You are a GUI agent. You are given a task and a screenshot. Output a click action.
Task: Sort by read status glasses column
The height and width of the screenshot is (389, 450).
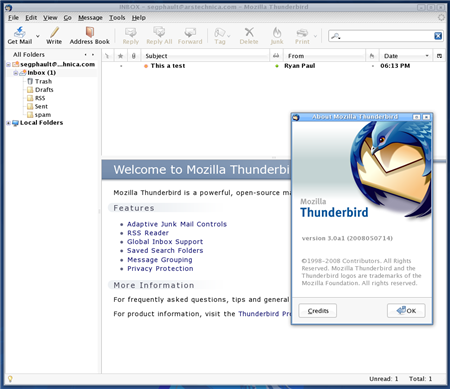click(x=276, y=56)
